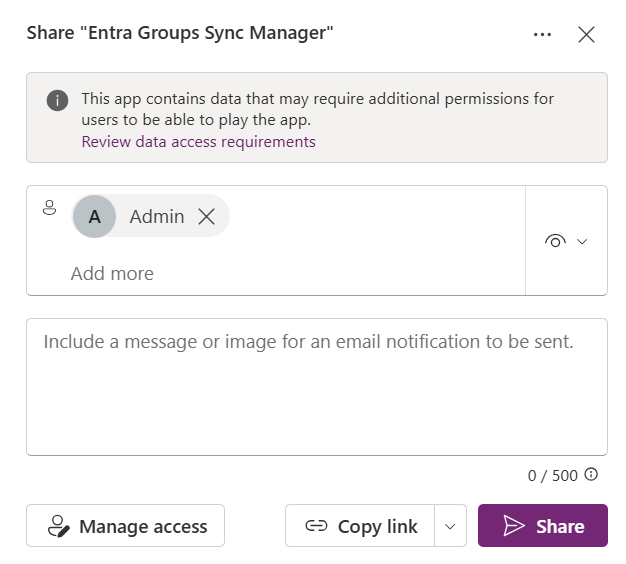Open the Review data access requirements link

point(198,141)
